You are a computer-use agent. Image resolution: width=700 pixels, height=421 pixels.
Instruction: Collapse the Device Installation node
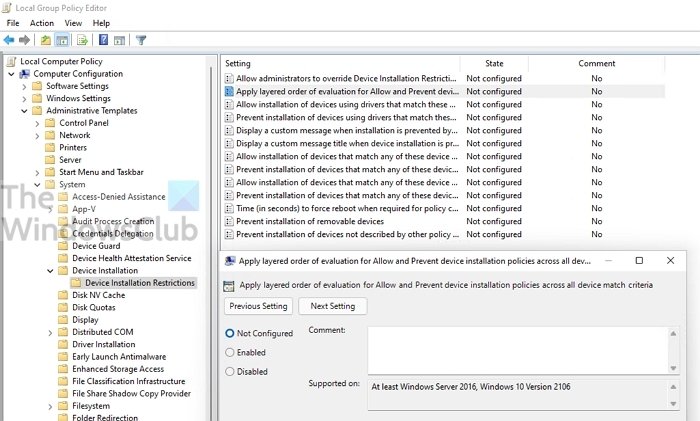point(50,271)
